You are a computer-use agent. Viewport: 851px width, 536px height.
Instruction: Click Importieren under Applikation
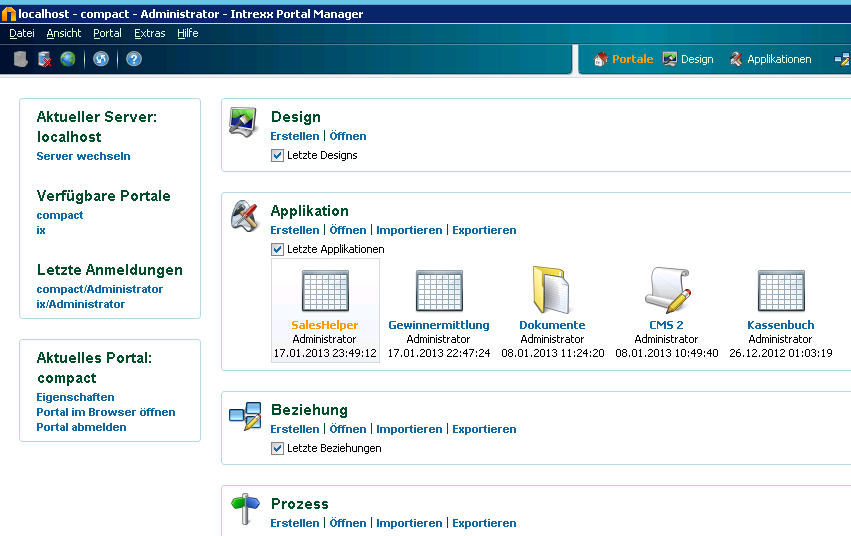409,230
